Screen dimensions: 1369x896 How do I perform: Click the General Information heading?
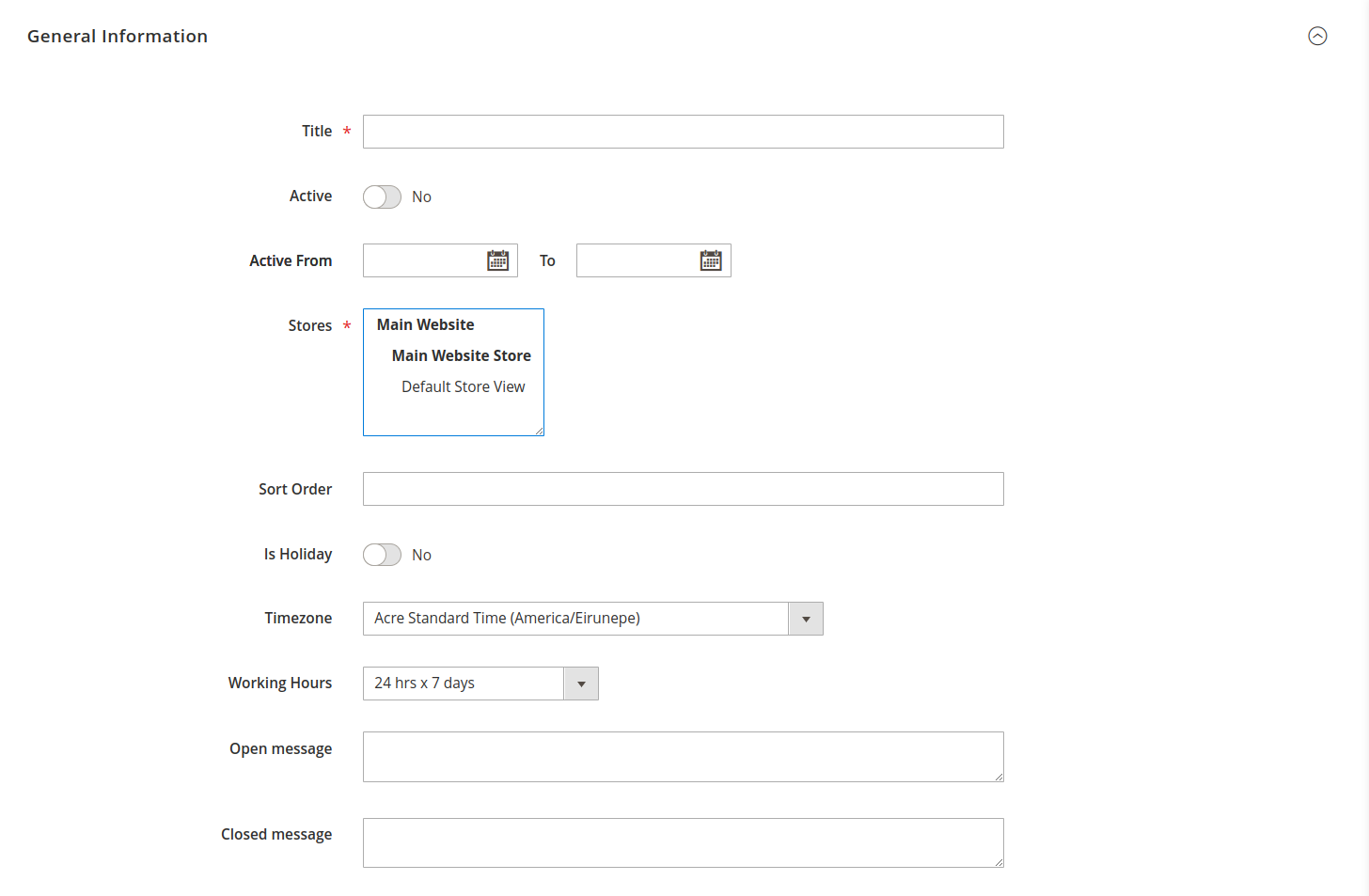coord(118,36)
